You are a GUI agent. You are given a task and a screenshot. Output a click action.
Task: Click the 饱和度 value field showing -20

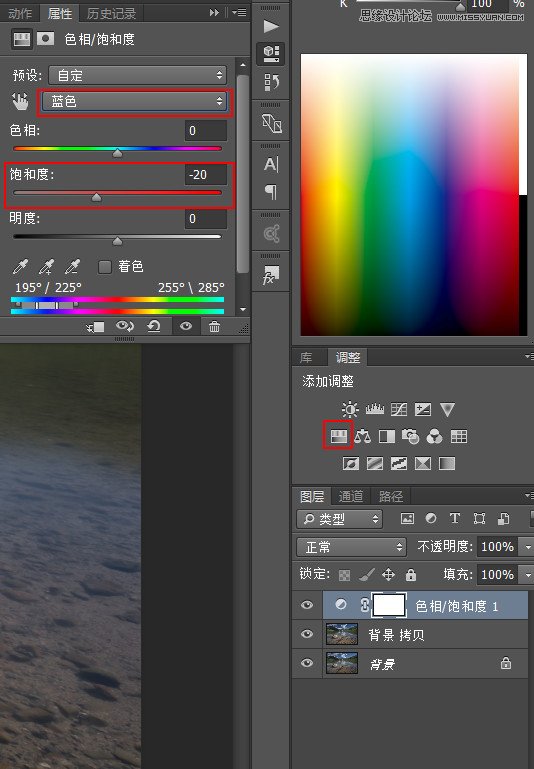pyautogui.click(x=205, y=175)
